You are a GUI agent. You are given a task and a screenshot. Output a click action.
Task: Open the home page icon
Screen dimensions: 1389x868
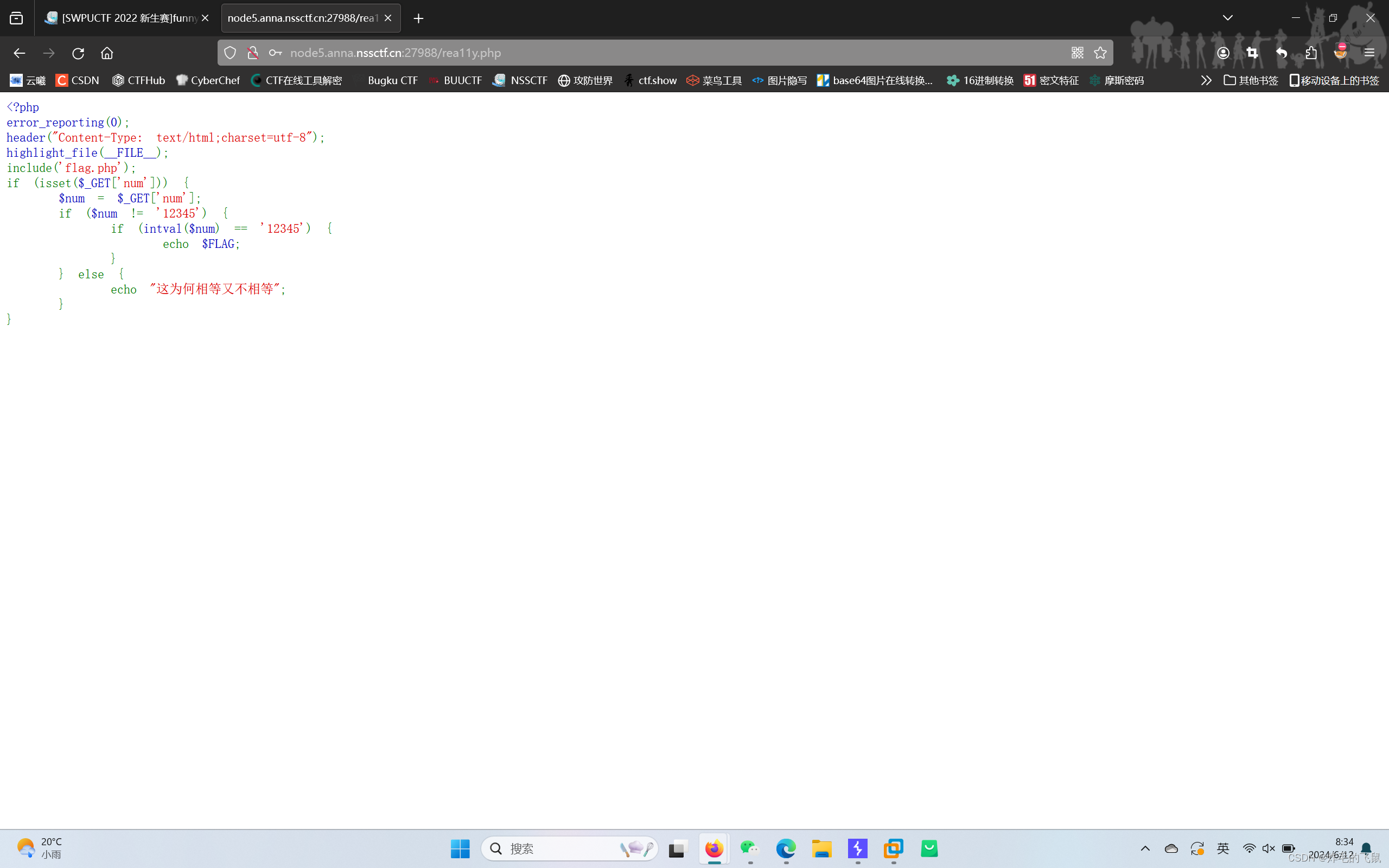coord(107,53)
